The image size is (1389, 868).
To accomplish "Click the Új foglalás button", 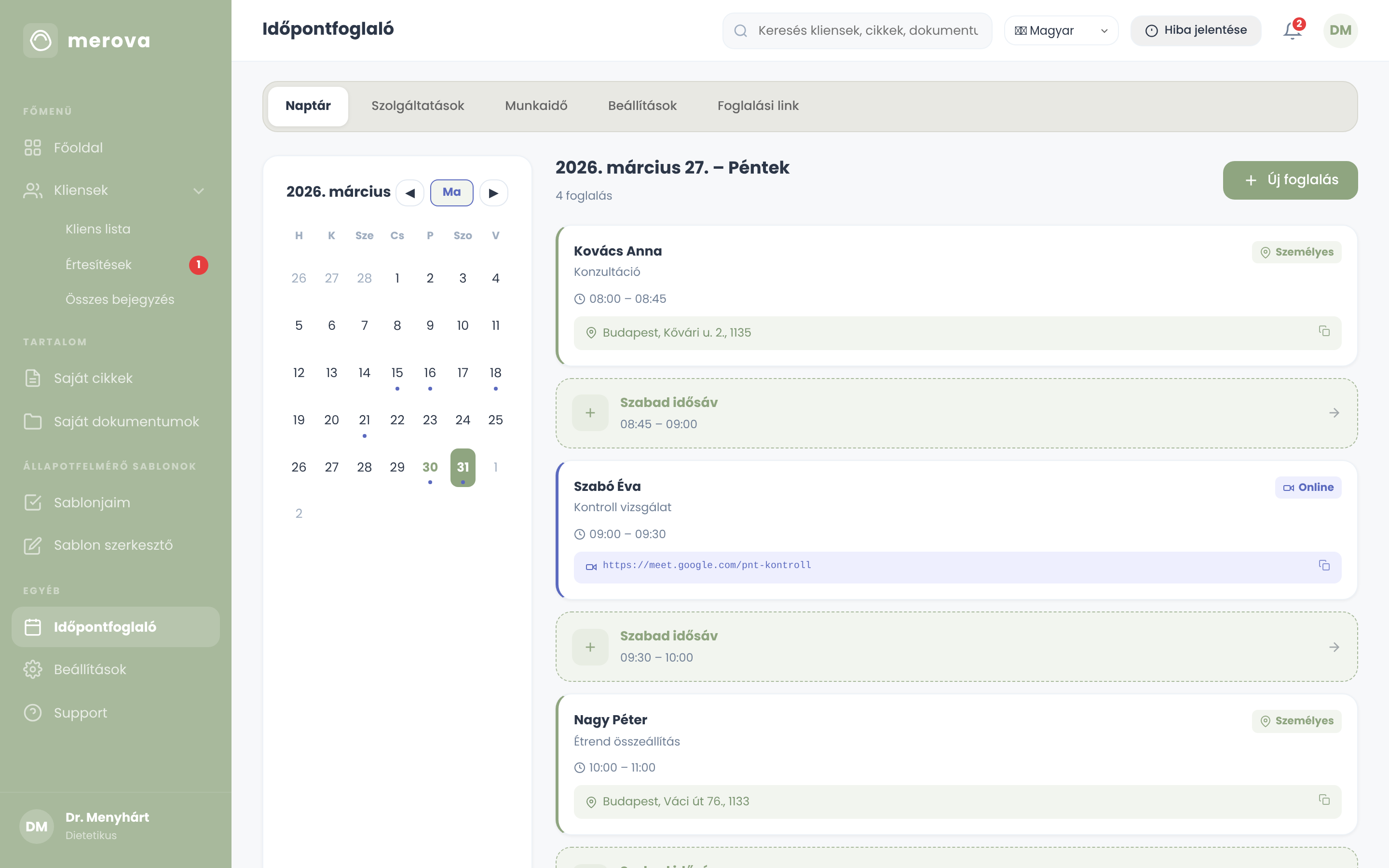I will pyautogui.click(x=1290, y=180).
